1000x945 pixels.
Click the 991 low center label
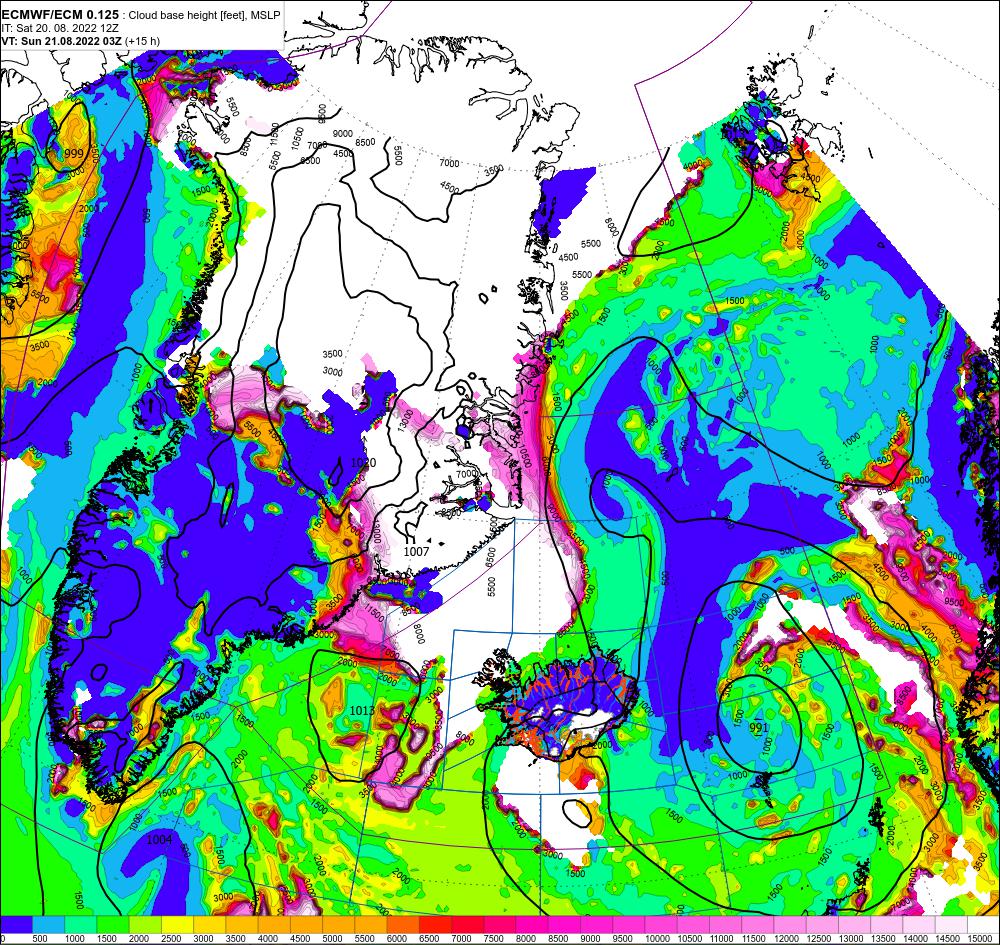point(758,728)
